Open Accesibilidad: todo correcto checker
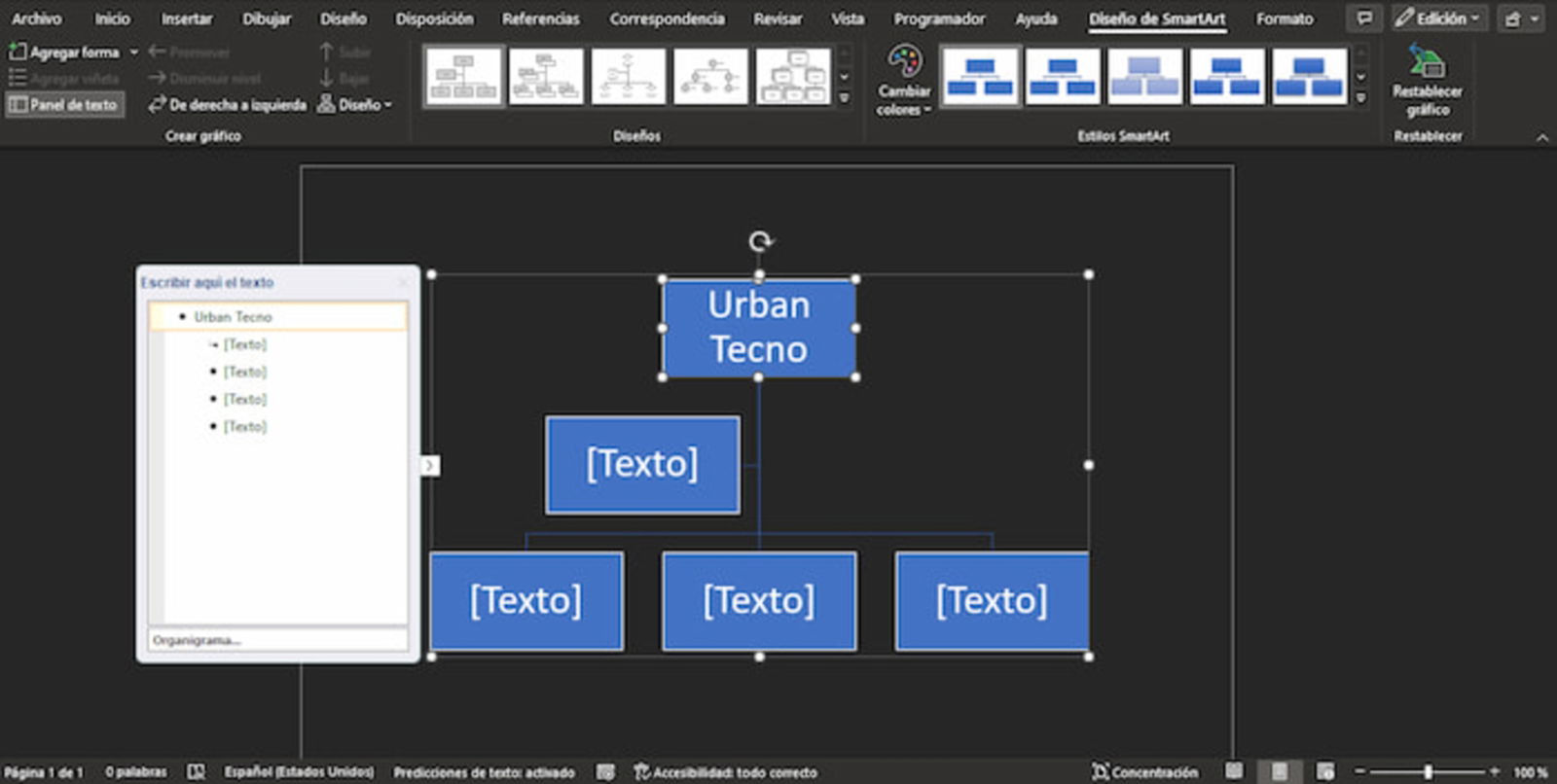The height and width of the screenshot is (784, 1557). [725, 772]
